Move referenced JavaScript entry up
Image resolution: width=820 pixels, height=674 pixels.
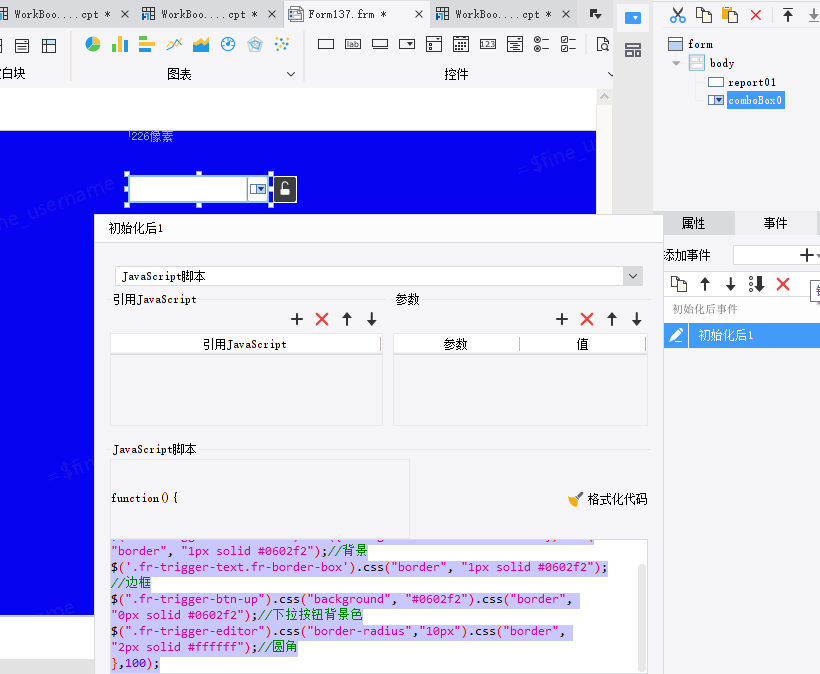pos(347,319)
